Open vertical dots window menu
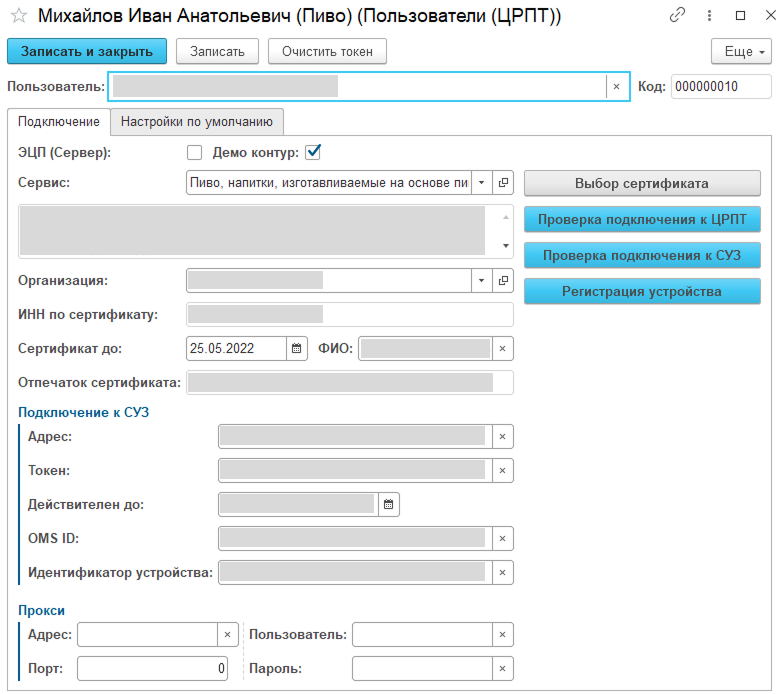Viewport: 780px width, 694px height. tap(710, 16)
